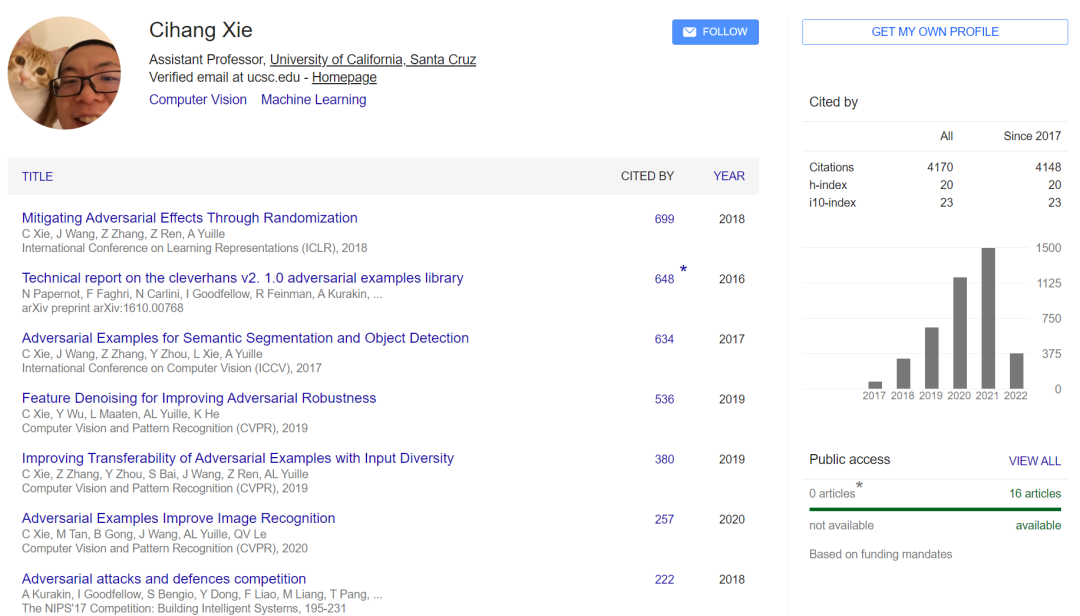The width and height of the screenshot is (1080, 616).
Task: Sort publications by Cited By column
Action: [647, 176]
